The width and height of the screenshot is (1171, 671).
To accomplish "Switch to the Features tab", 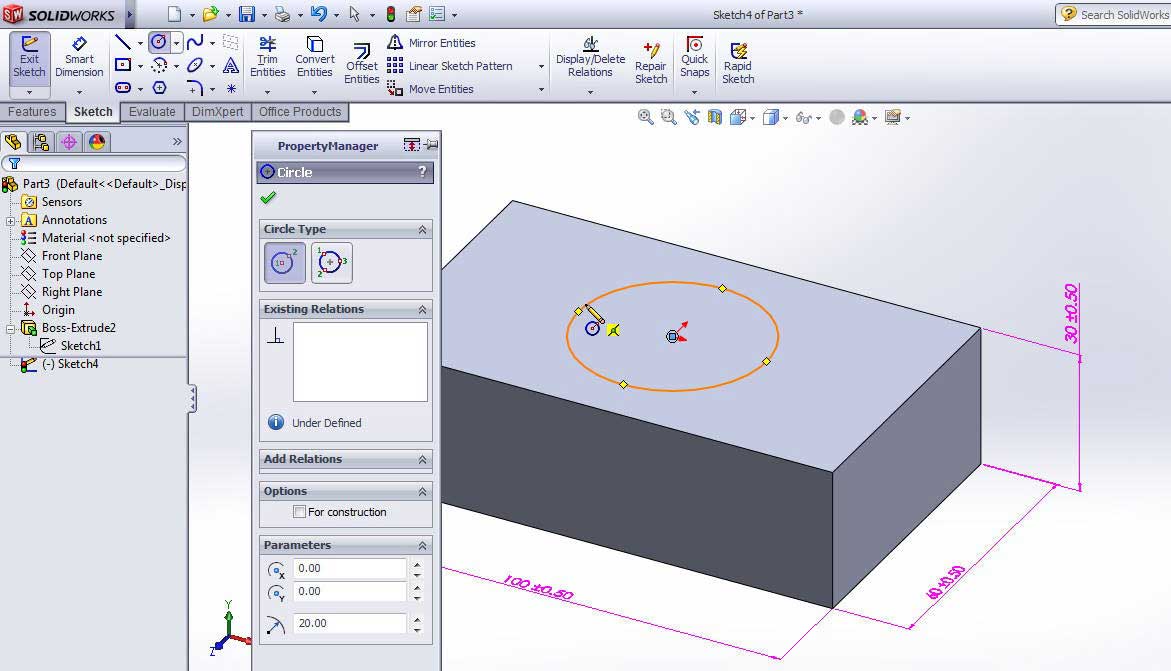I will [x=32, y=112].
